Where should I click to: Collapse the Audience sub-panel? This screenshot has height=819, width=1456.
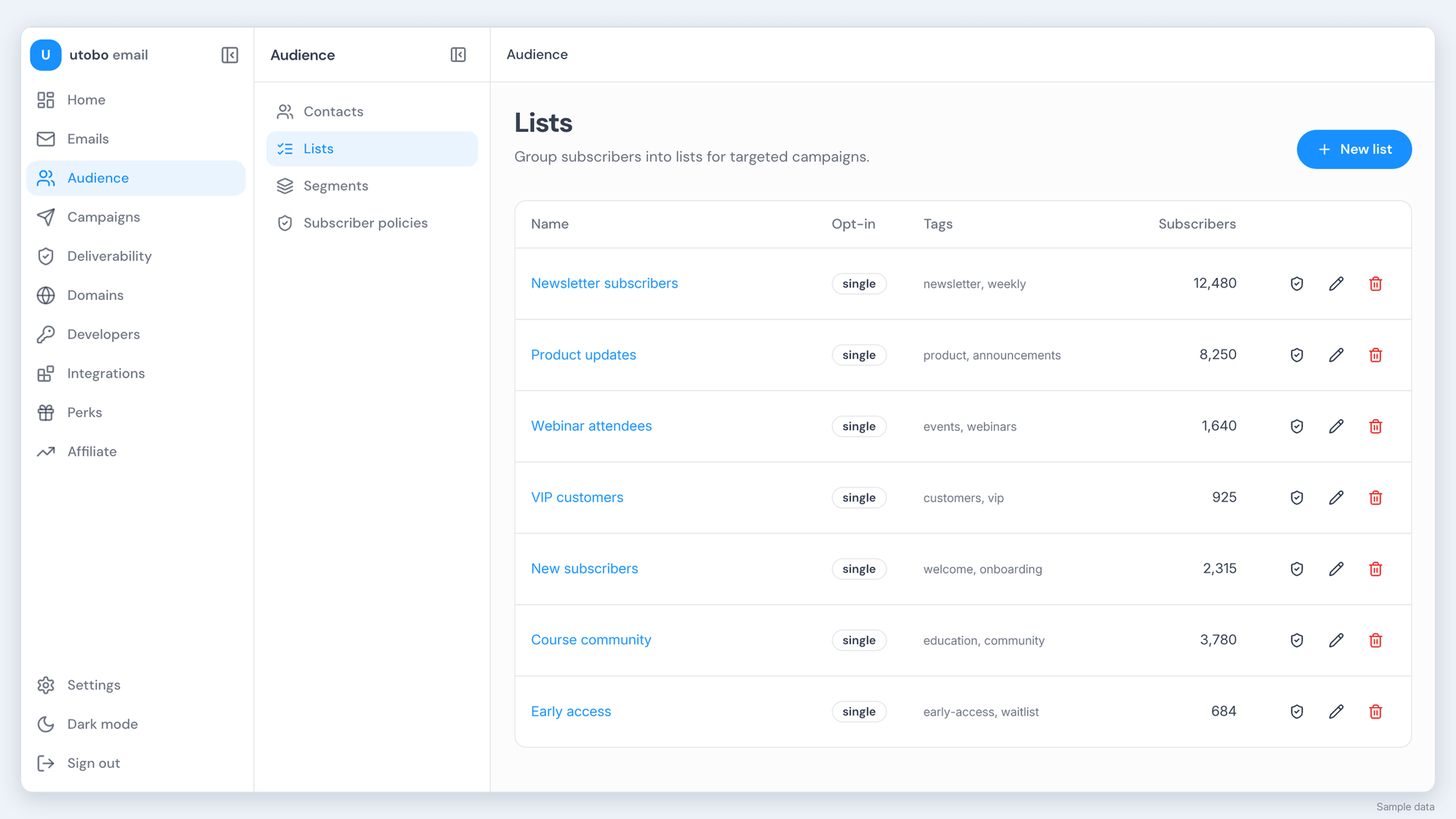click(458, 55)
